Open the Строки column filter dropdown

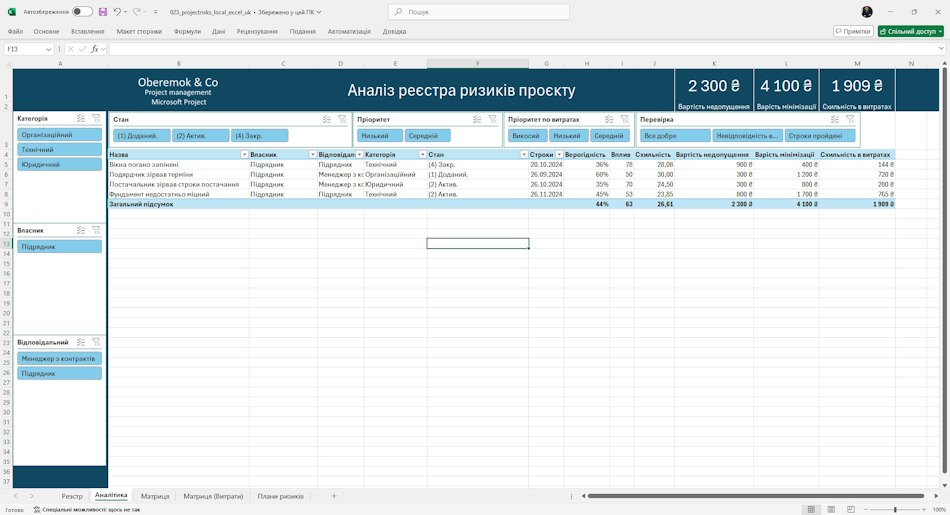pyautogui.click(x=559, y=154)
